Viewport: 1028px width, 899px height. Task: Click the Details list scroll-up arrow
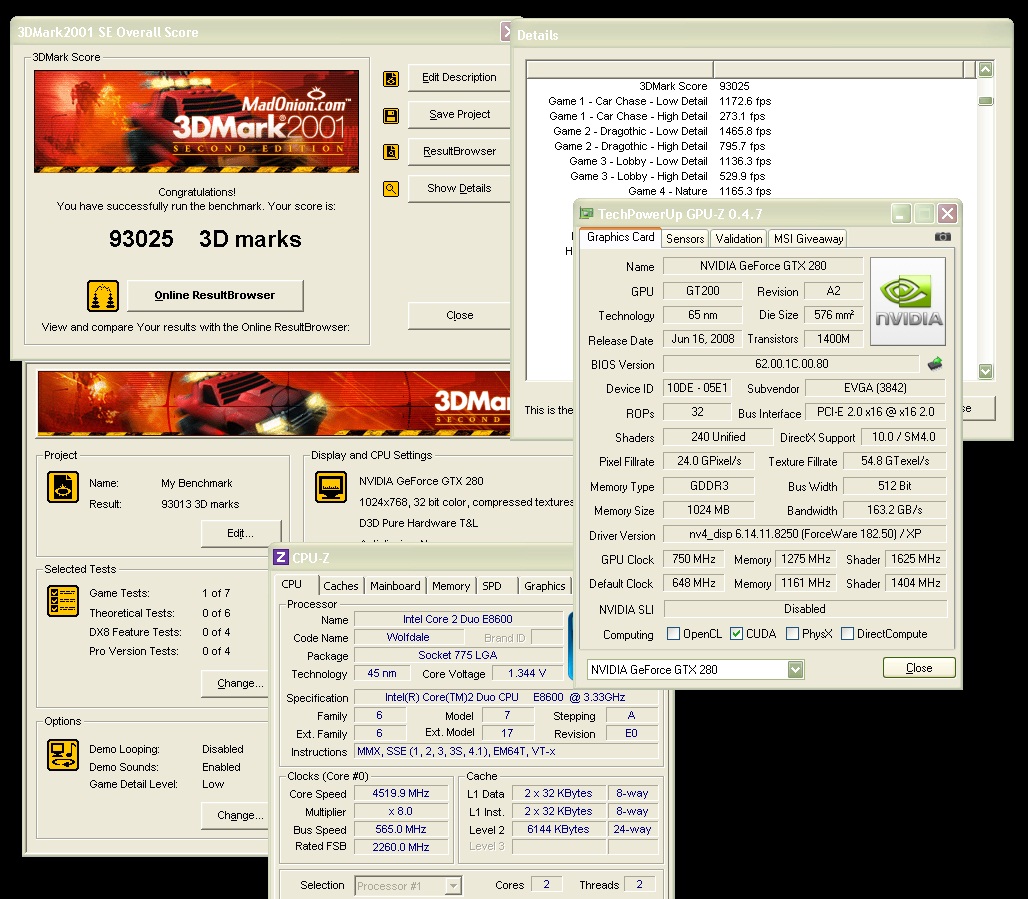(x=986, y=70)
